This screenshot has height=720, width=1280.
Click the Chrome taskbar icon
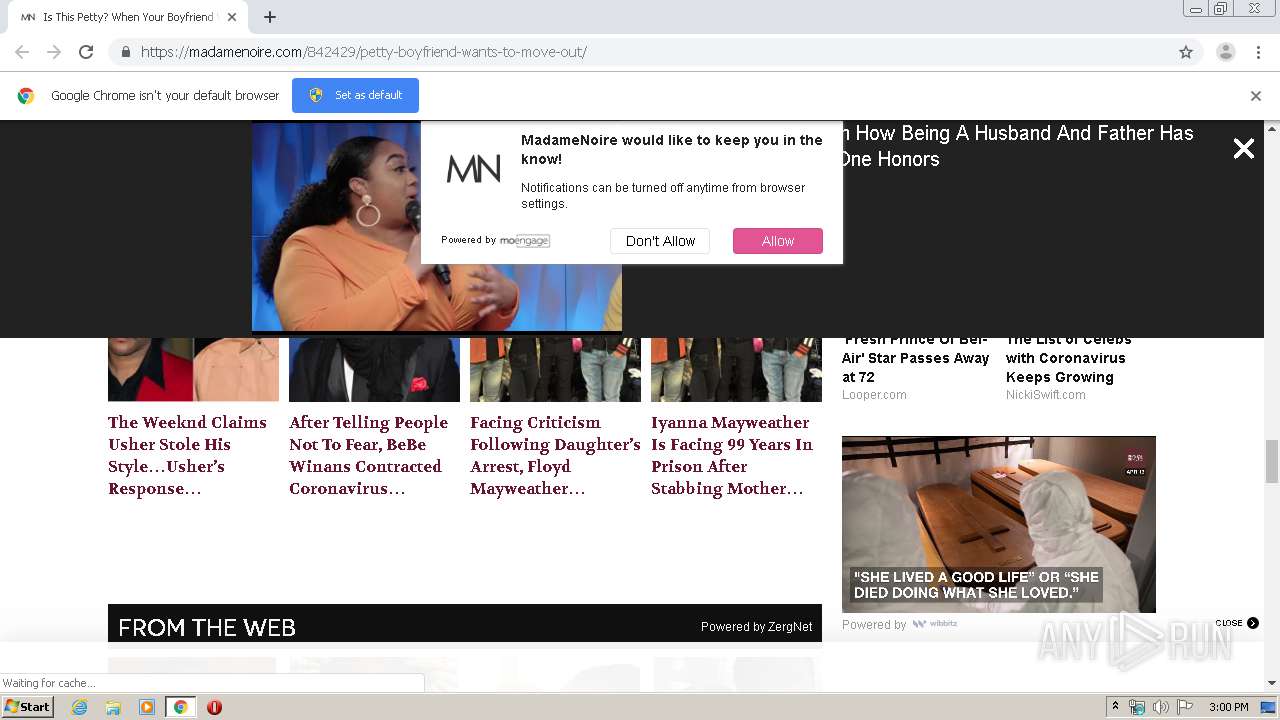[x=180, y=707]
